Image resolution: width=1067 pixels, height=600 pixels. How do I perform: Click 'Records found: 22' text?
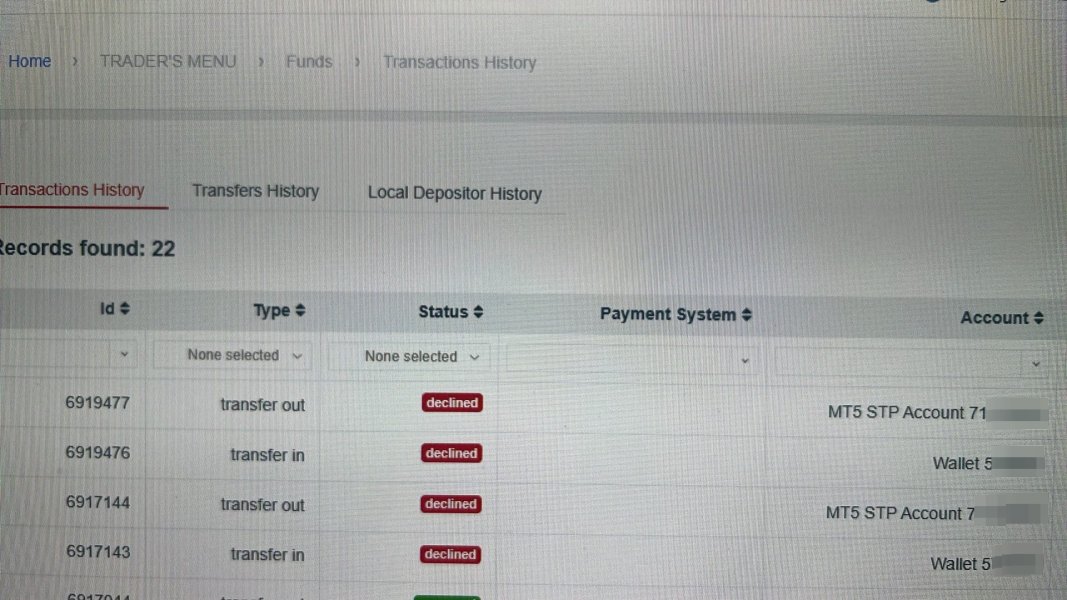point(87,248)
